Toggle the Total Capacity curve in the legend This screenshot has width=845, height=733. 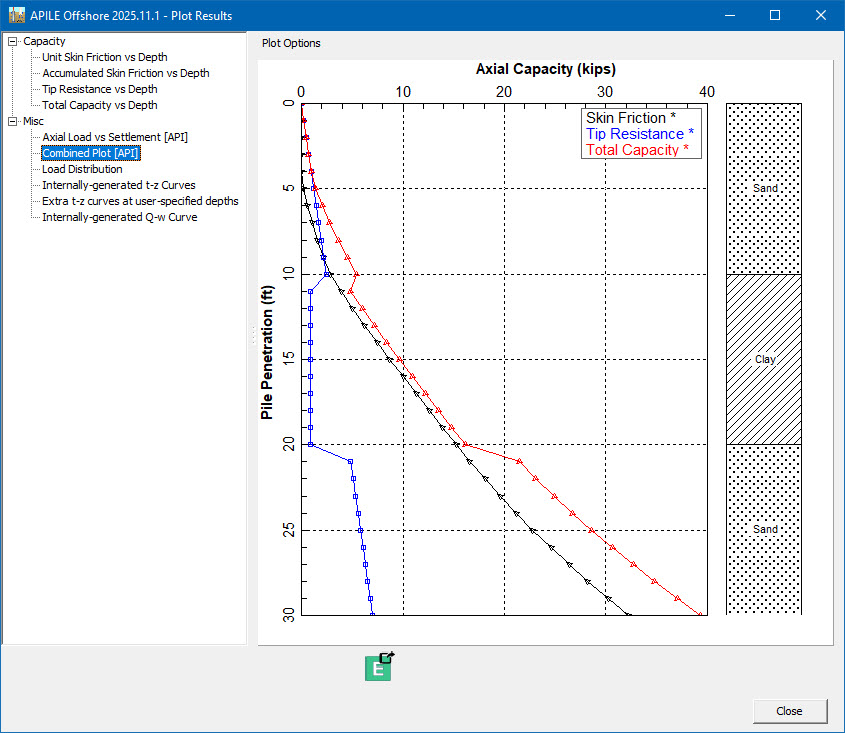pyautogui.click(x=636, y=149)
